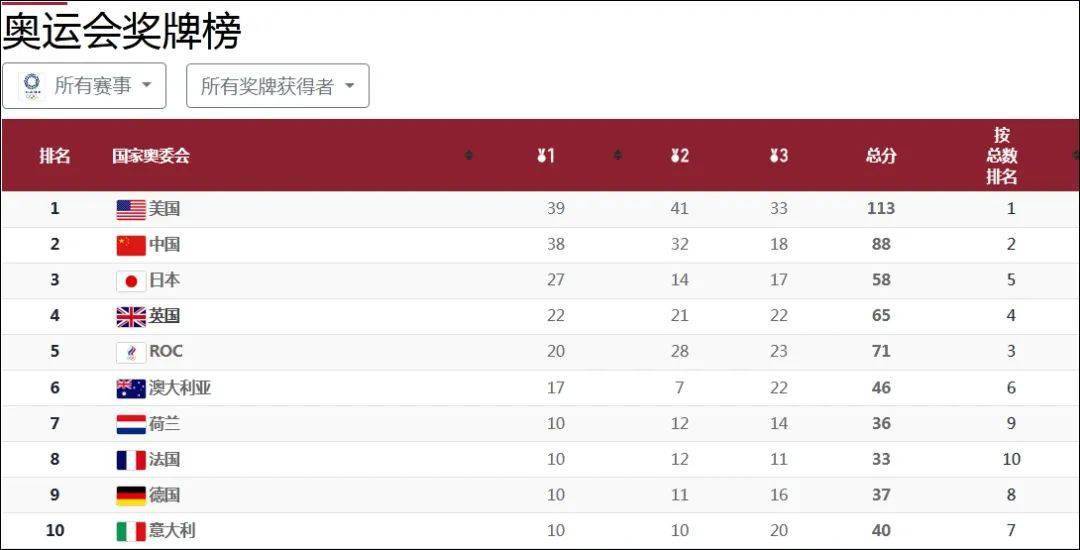Image resolution: width=1080 pixels, height=550 pixels.
Task: Sort by the silver medal column icon
Action: pos(679,156)
